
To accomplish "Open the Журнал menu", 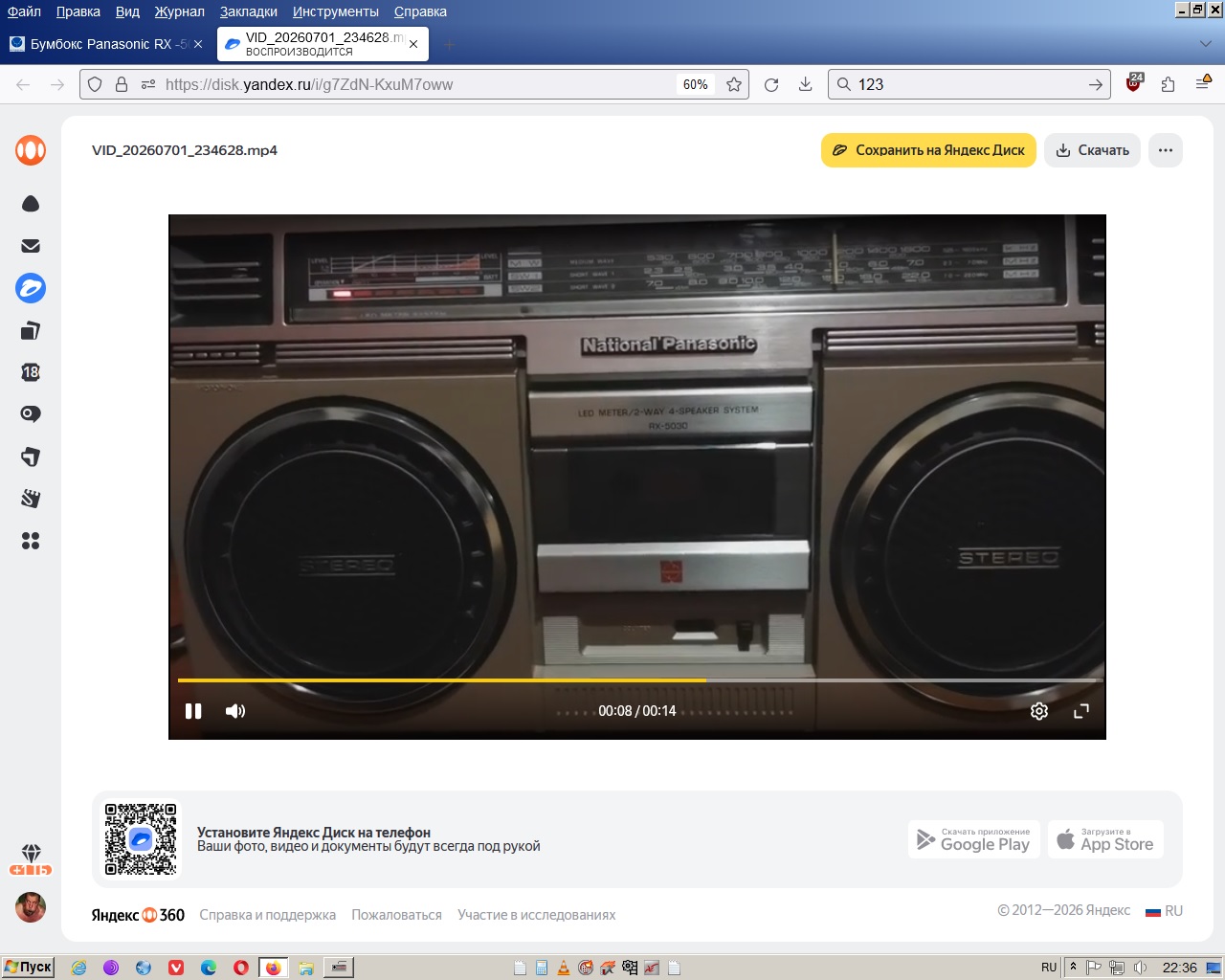I will (x=180, y=11).
